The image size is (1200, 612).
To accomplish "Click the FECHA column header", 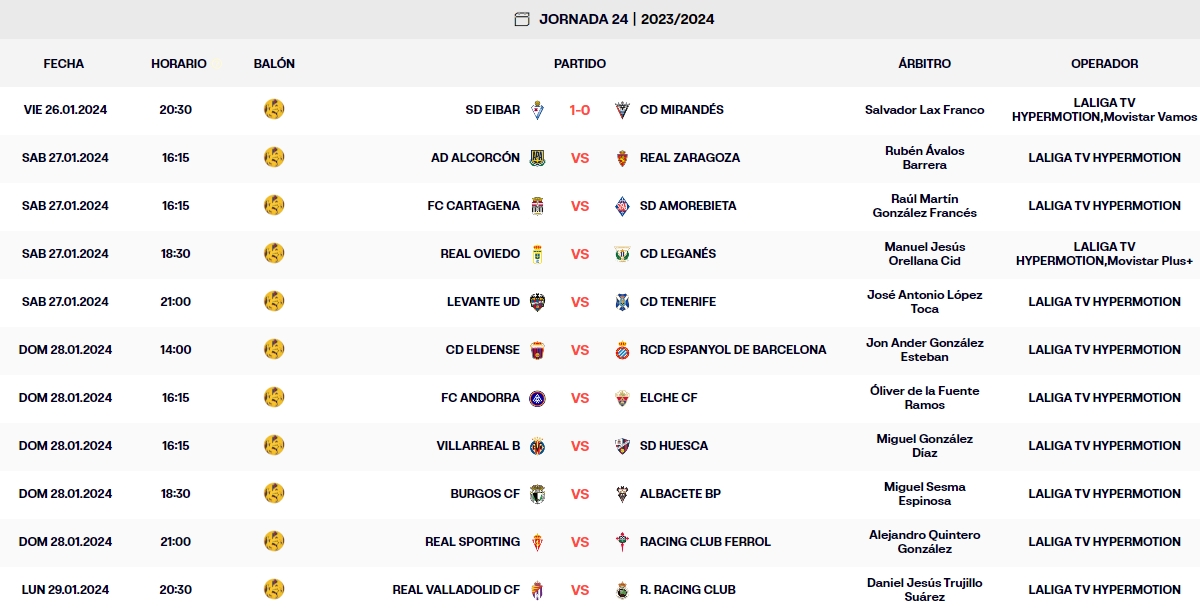I will click(63, 63).
